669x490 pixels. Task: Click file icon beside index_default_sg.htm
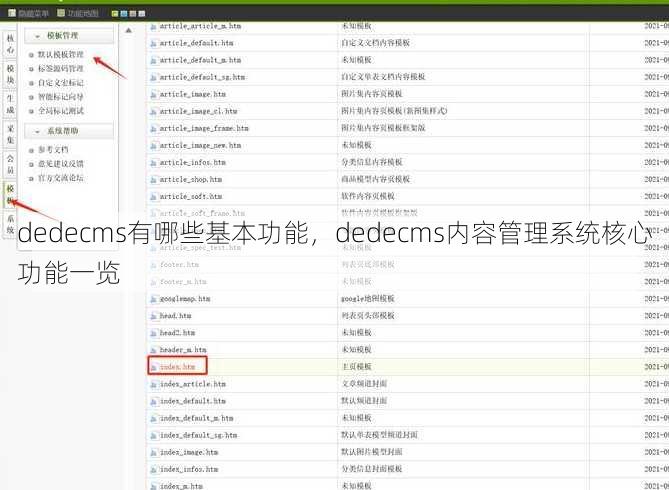point(154,435)
